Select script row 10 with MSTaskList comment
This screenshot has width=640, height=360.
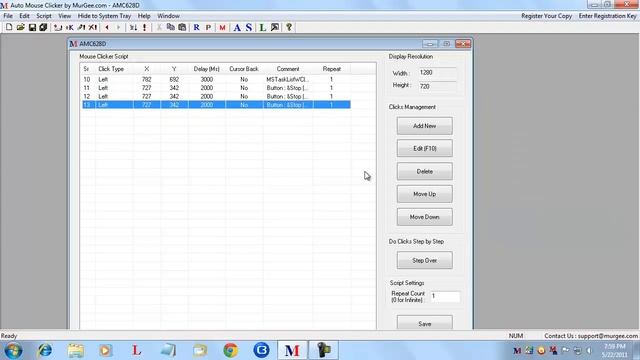[x=216, y=79]
